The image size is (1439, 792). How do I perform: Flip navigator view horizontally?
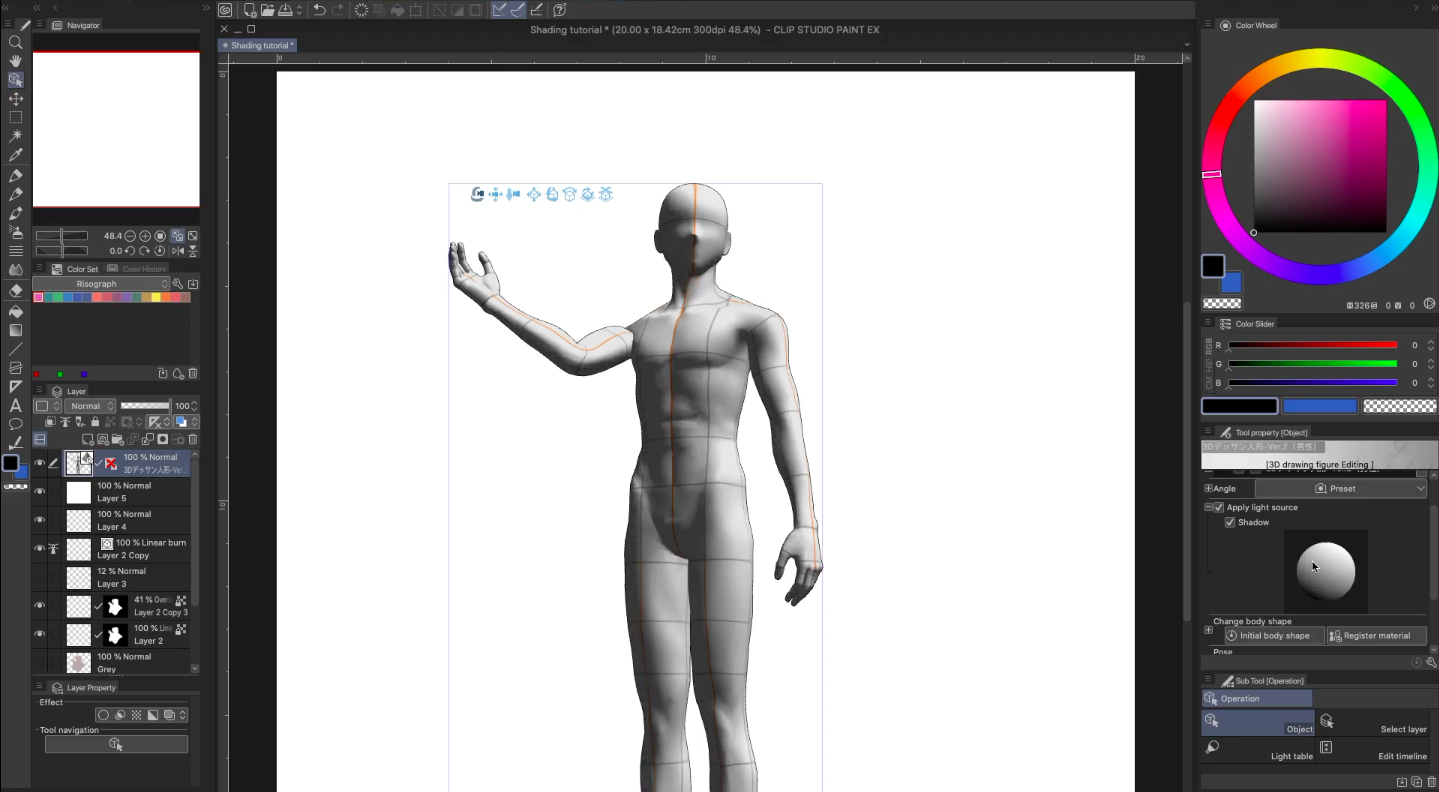(178, 251)
